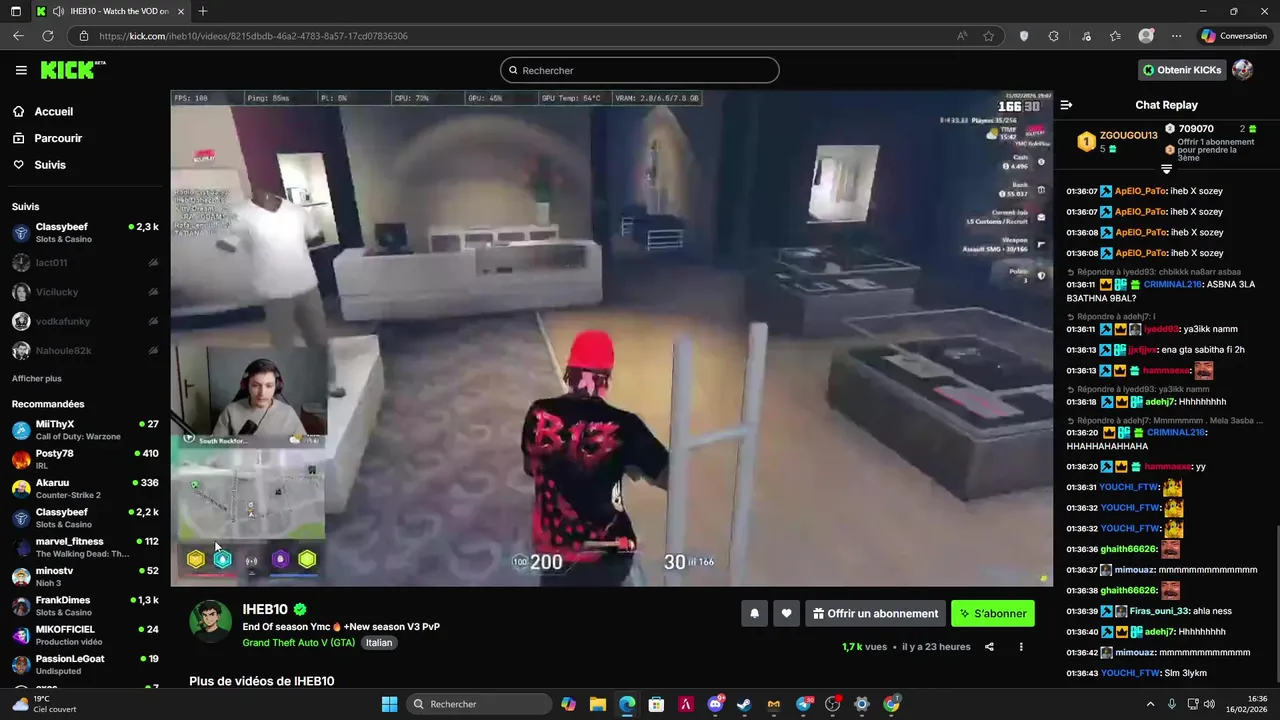The width and height of the screenshot is (1280, 720).
Task: Open the hamburger sidebar menu
Action: (x=21, y=70)
